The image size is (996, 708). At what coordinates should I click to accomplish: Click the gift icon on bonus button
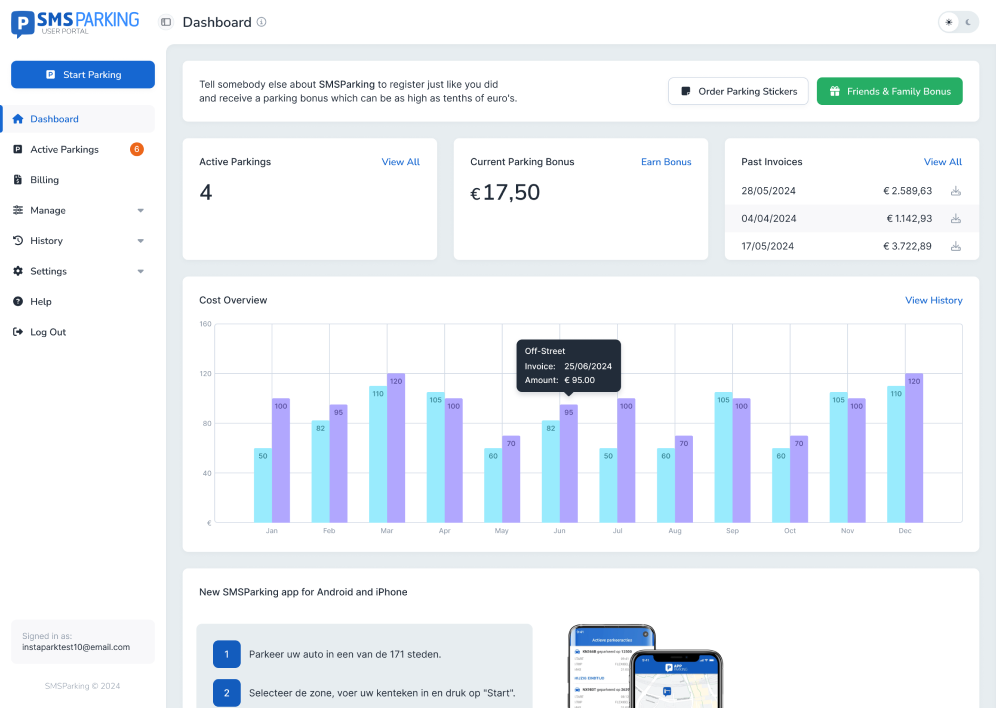[x=835, y=91]
